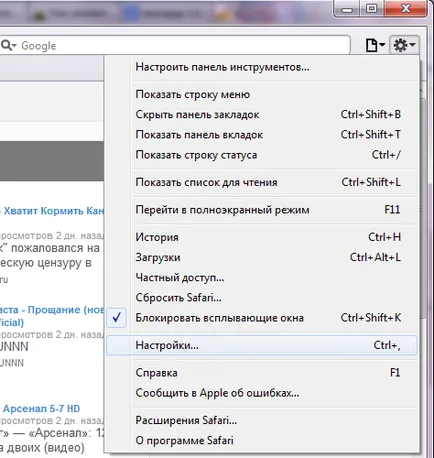Viewport: 434px width, 458px height.
Task: Select Показать список для чтения
Action: [262, 182]
